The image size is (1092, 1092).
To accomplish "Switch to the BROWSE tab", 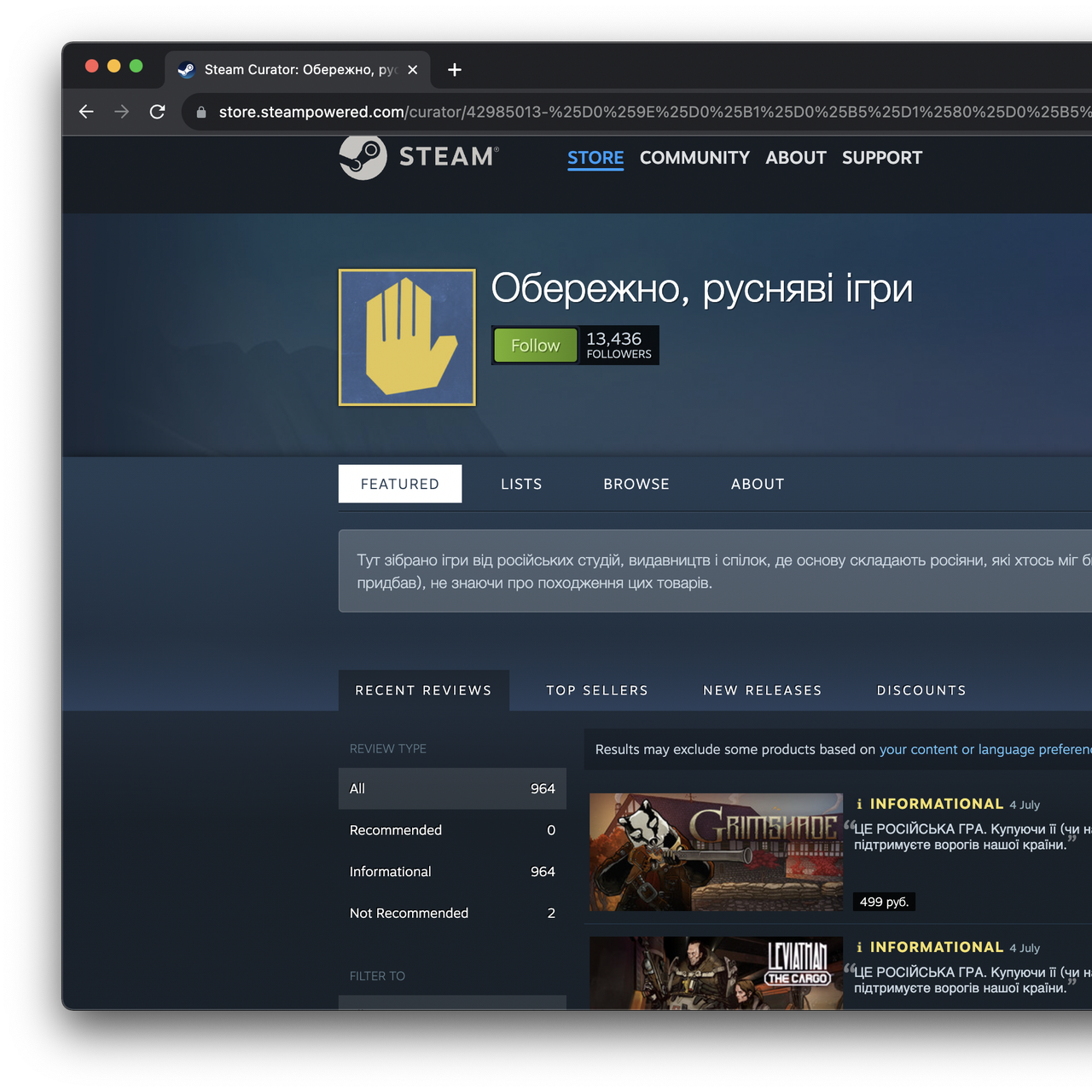I will click(x=636, y=484).
